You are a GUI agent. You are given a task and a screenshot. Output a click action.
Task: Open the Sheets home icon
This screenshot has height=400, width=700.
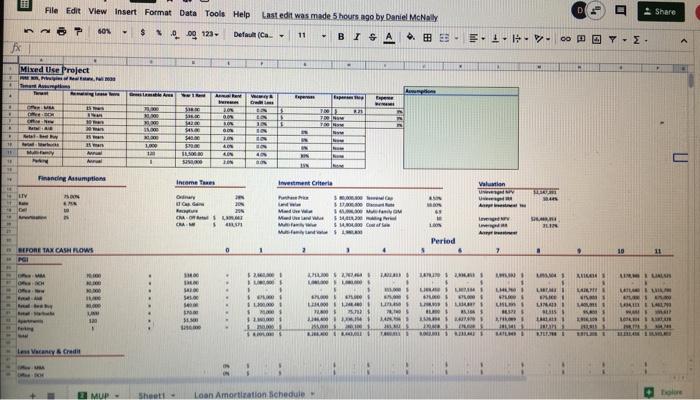pyautogui.click(x=24, y=4)
